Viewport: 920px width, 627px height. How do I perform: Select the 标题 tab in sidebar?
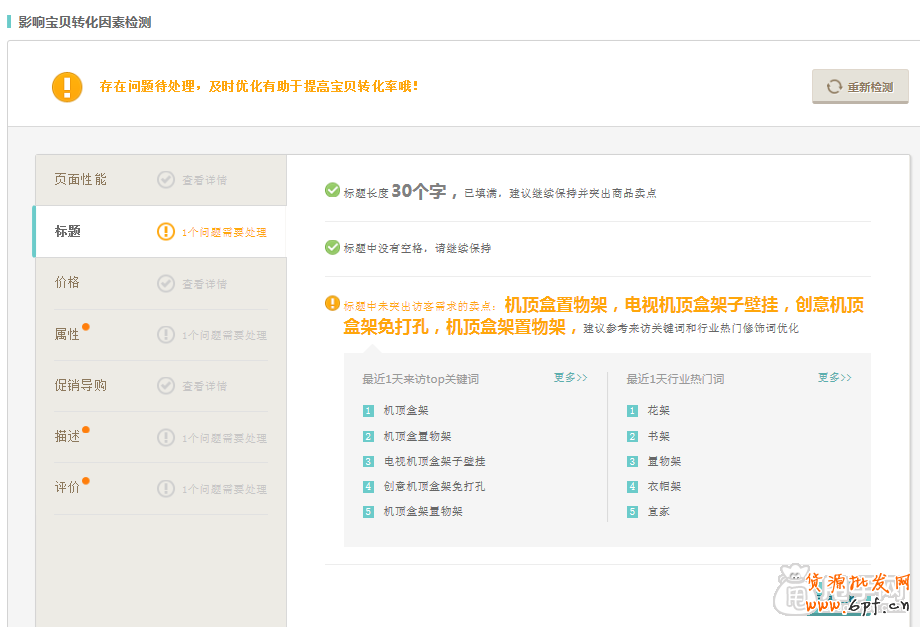(68, 232)
